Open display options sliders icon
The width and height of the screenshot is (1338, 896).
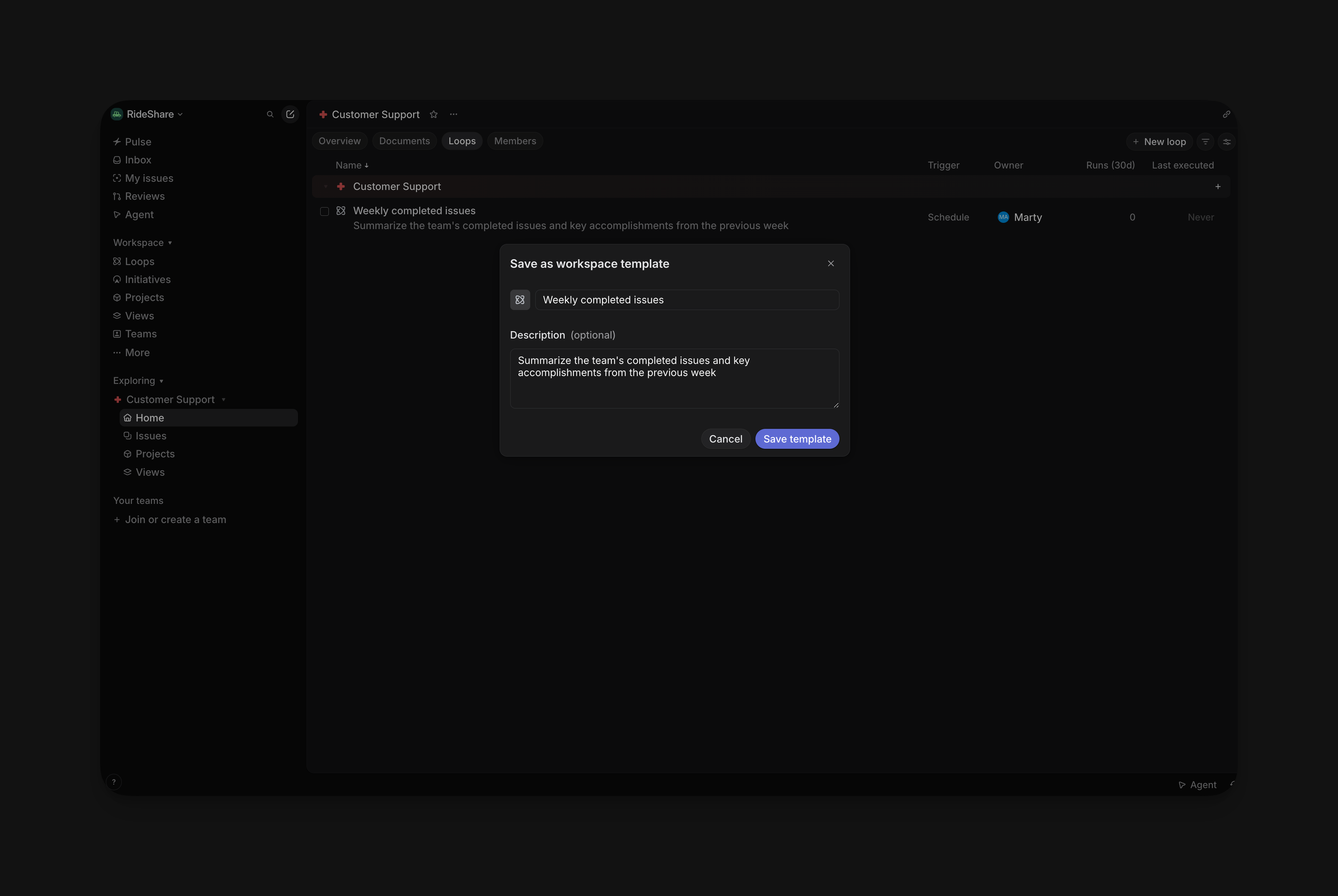click(x=1226, y=142)
